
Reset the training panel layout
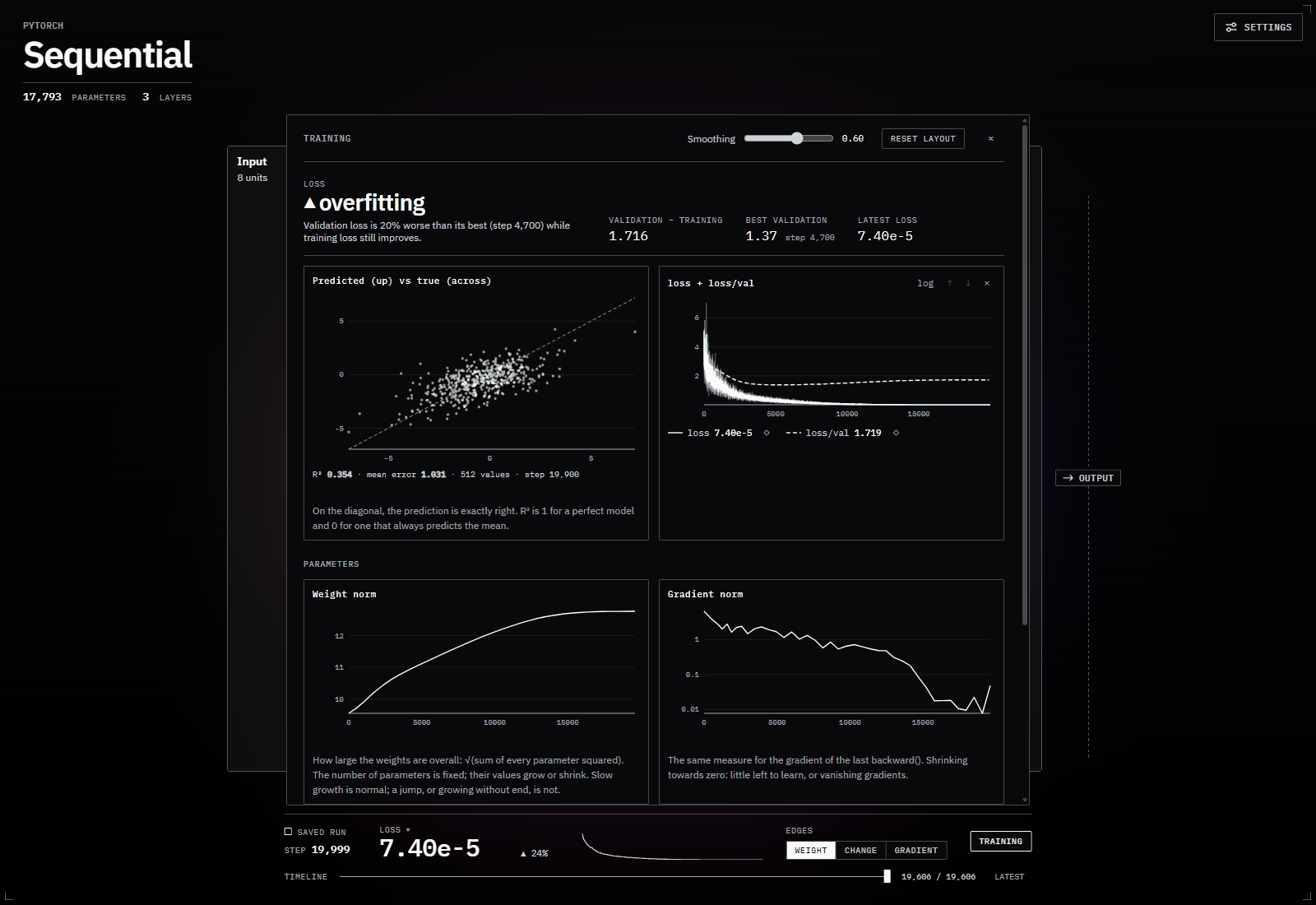click(x=923, y=139)
